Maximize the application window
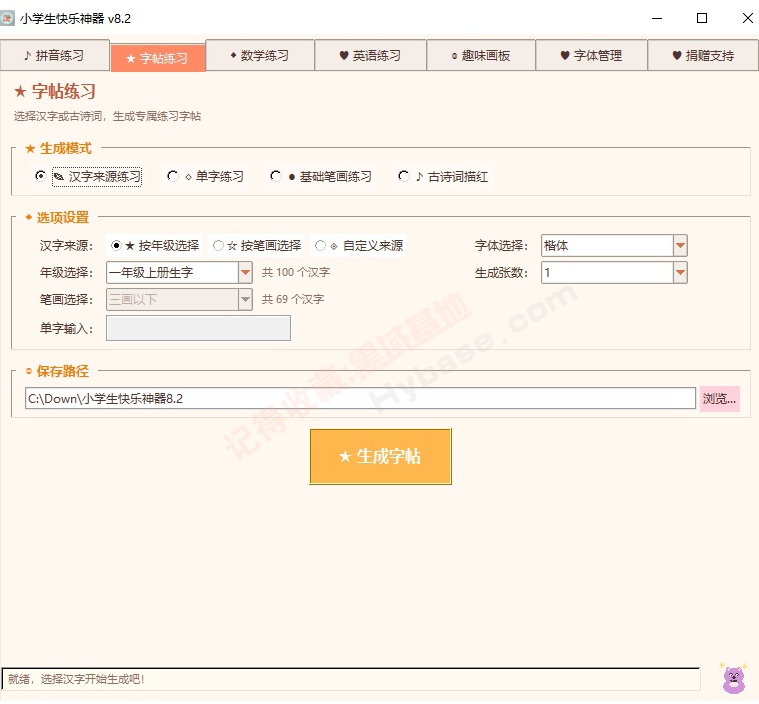 (701, 18)
